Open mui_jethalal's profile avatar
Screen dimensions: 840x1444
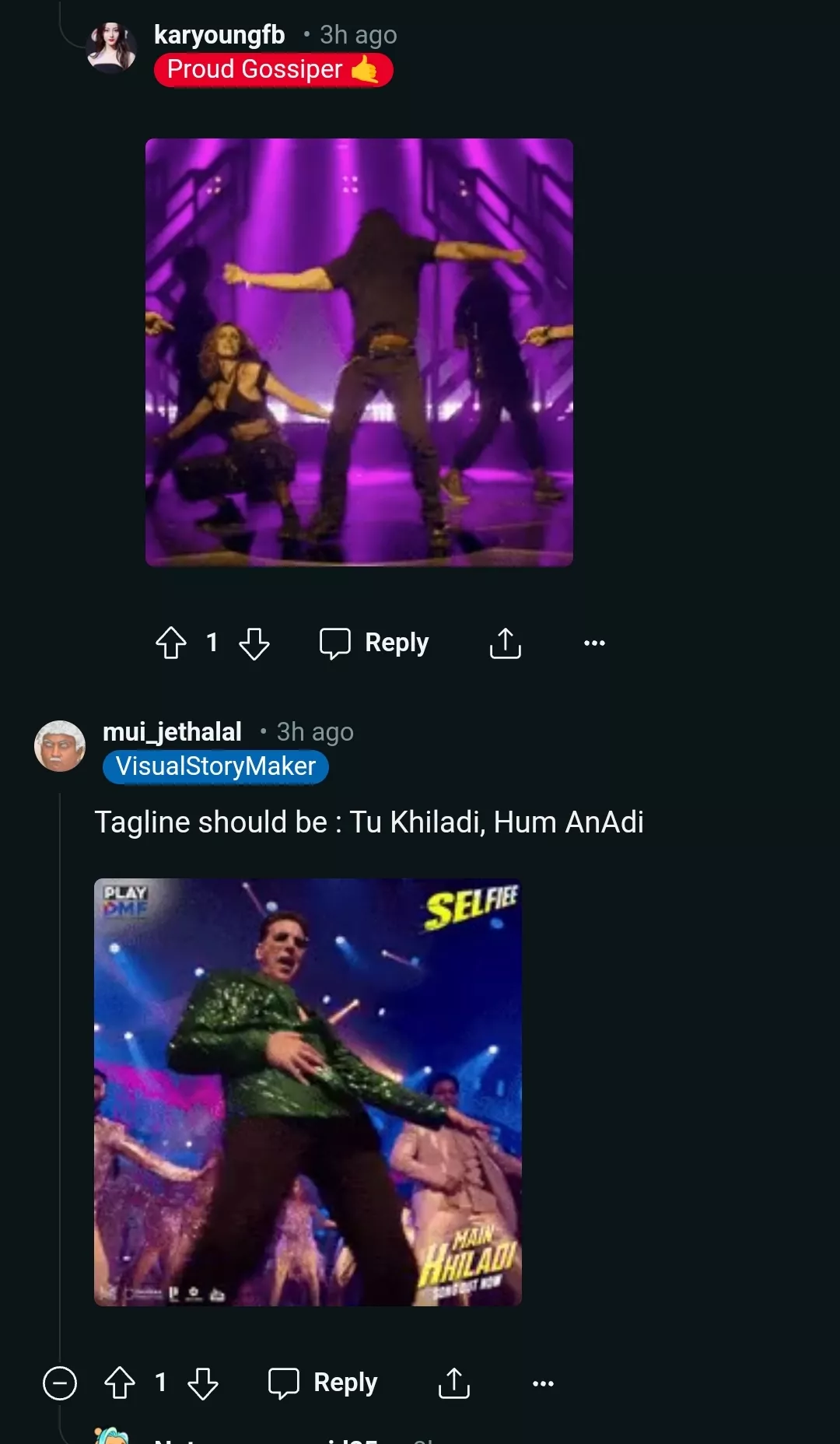coord(60,746)
